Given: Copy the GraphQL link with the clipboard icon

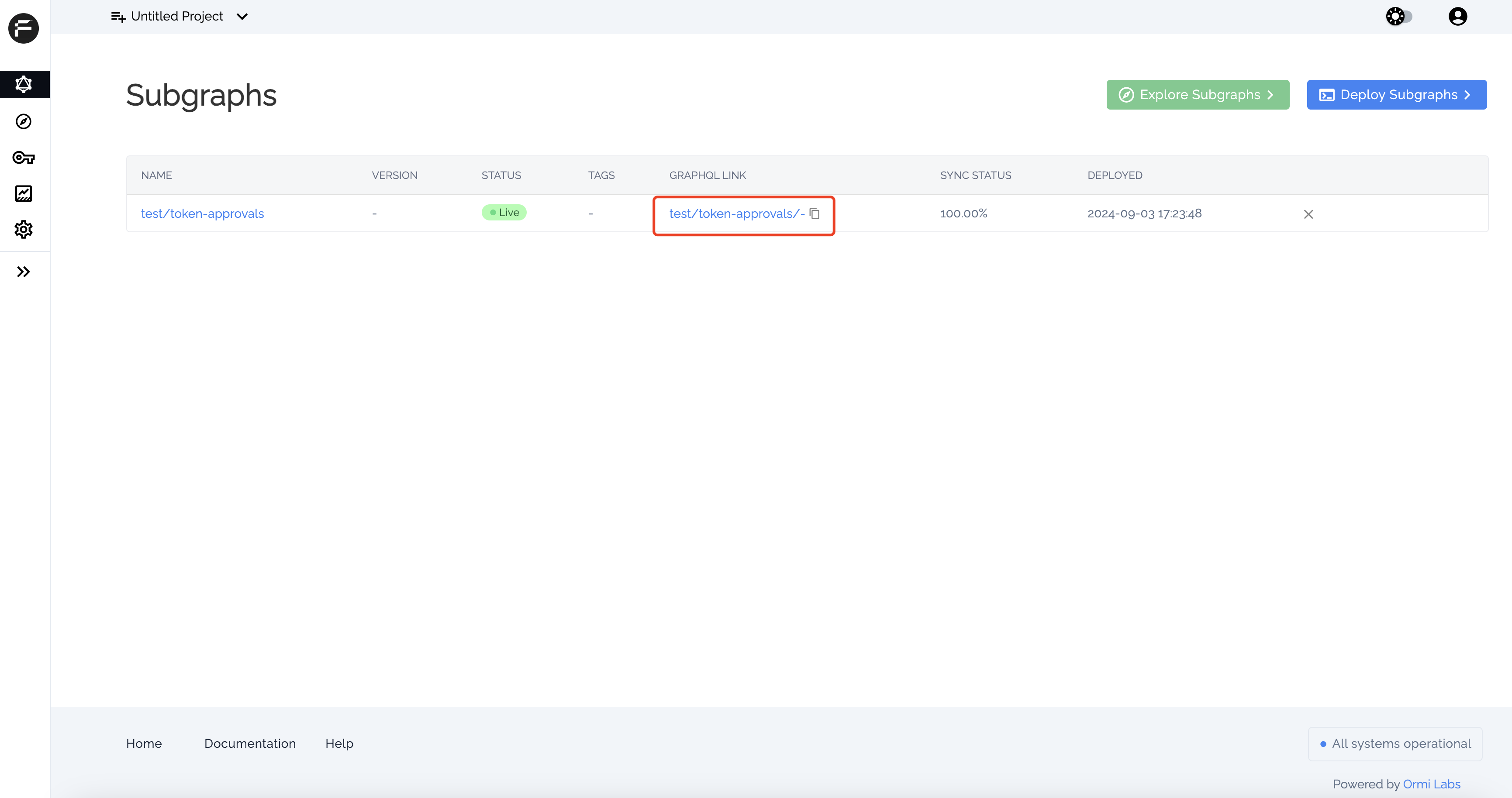Looking at the screenshot, I should (x=815, y=213).
